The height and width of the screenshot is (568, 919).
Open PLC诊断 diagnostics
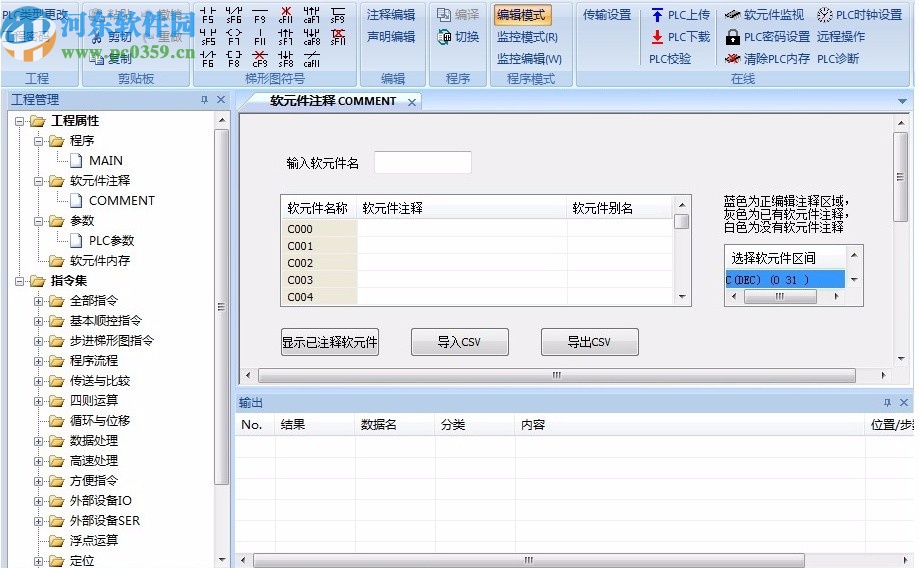tap(838, 59)
